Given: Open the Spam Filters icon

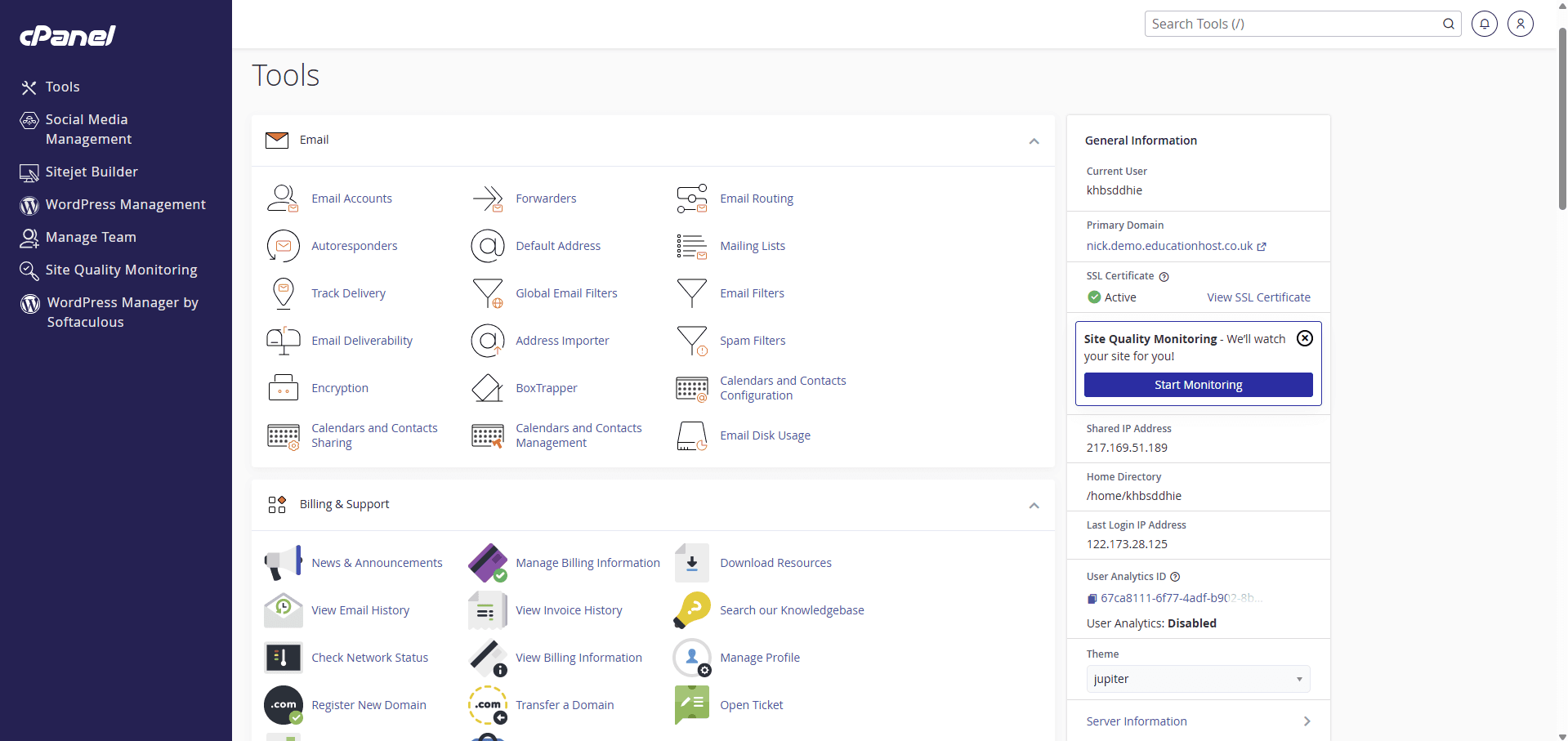Looking at the screenshot, I should [x=692, y=341].
